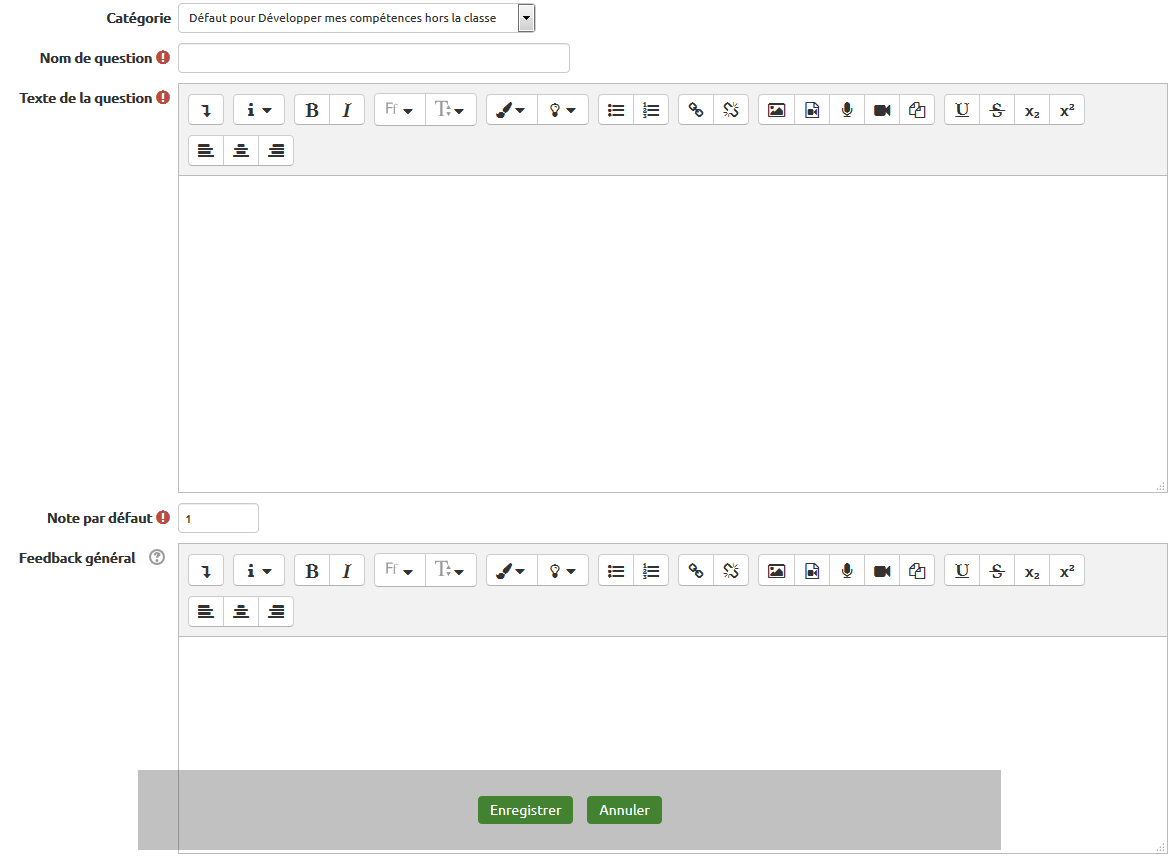The width and height of the screenshot is (1171, 857).
Task: Apply superscript in the Feedback général editor
Action: (x=1067, y=571)
